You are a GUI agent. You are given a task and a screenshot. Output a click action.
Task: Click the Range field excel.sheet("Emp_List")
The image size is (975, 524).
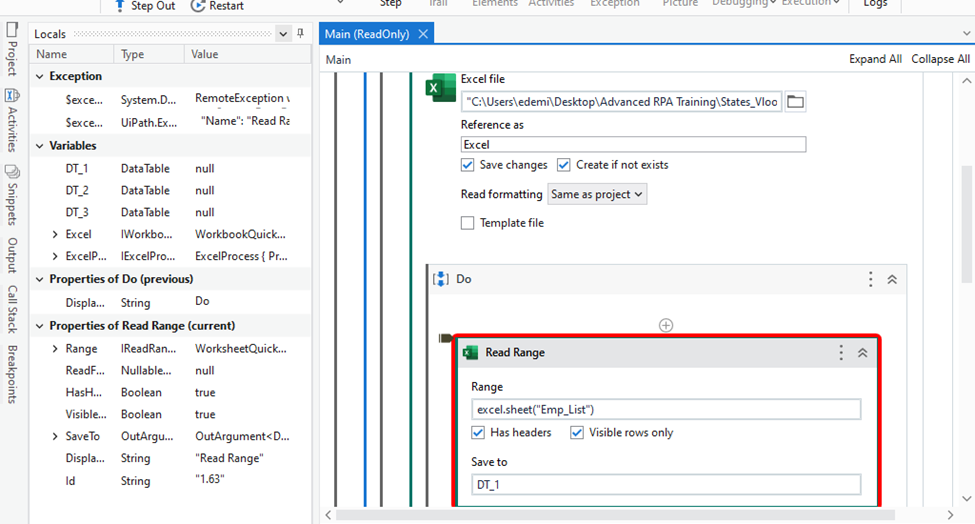(x=666, y=409)
